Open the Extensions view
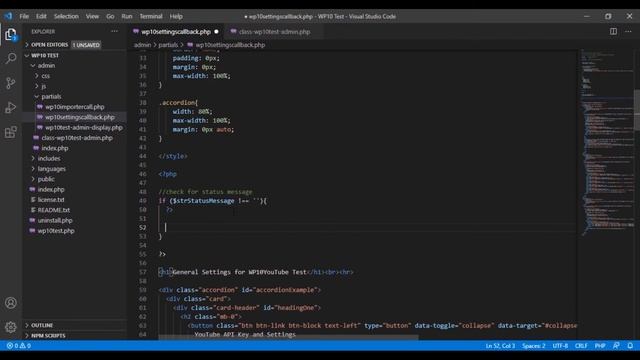The height and width of the screenshot is (360, 640). (x=11, y=132)
